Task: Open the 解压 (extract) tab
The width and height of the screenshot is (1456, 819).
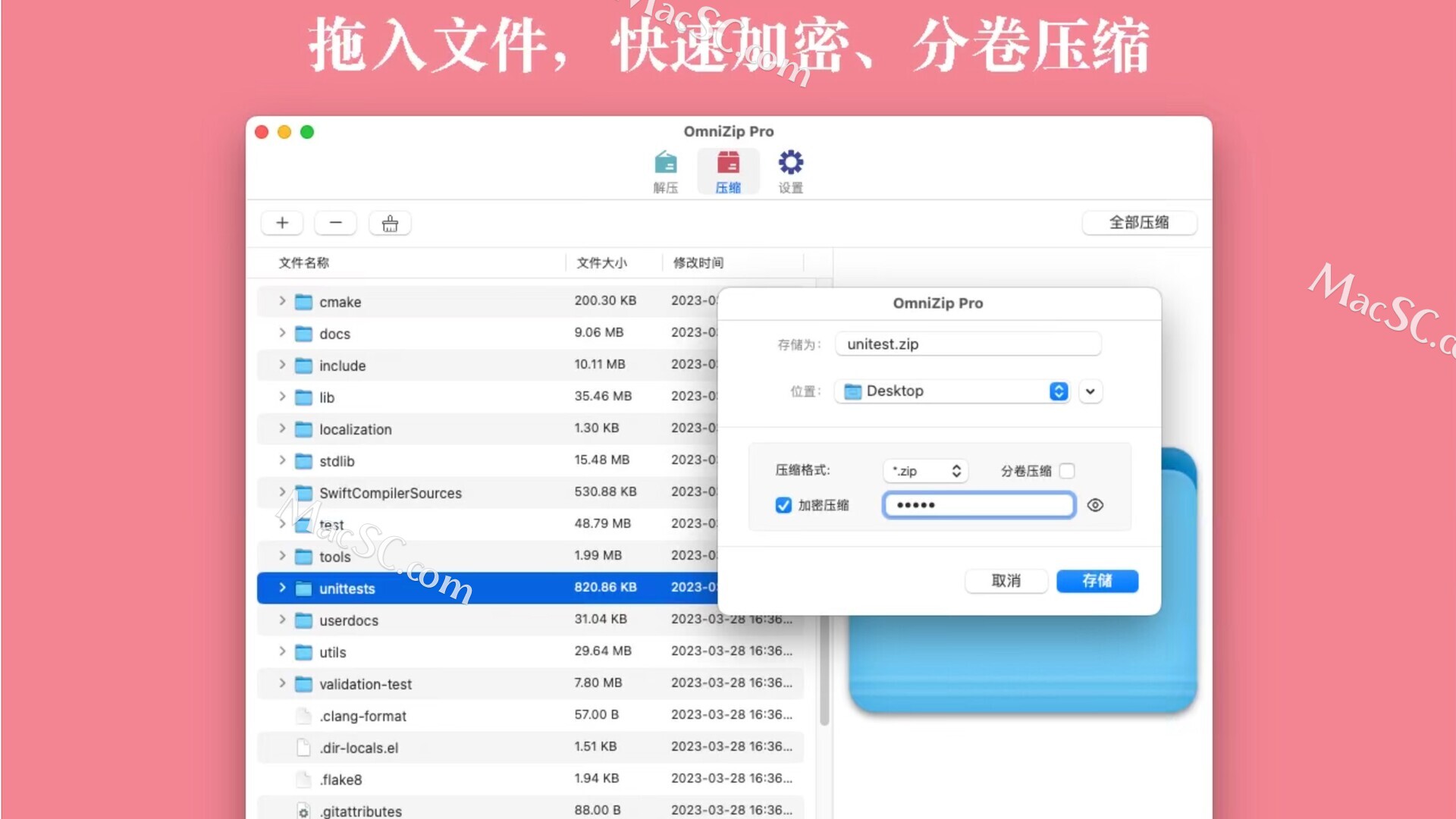Action: click(x=665, y=172)
